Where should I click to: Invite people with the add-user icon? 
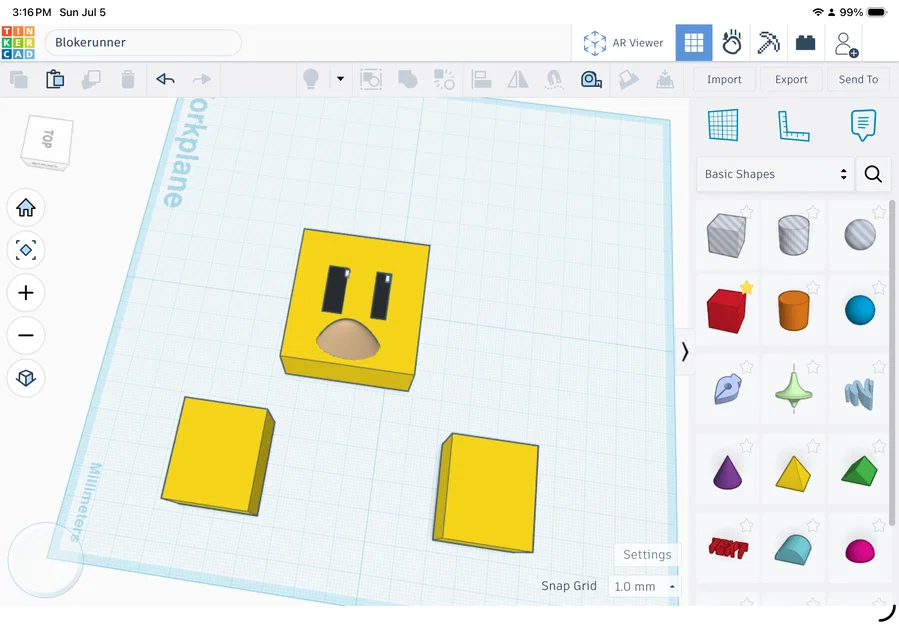(846, 44)
